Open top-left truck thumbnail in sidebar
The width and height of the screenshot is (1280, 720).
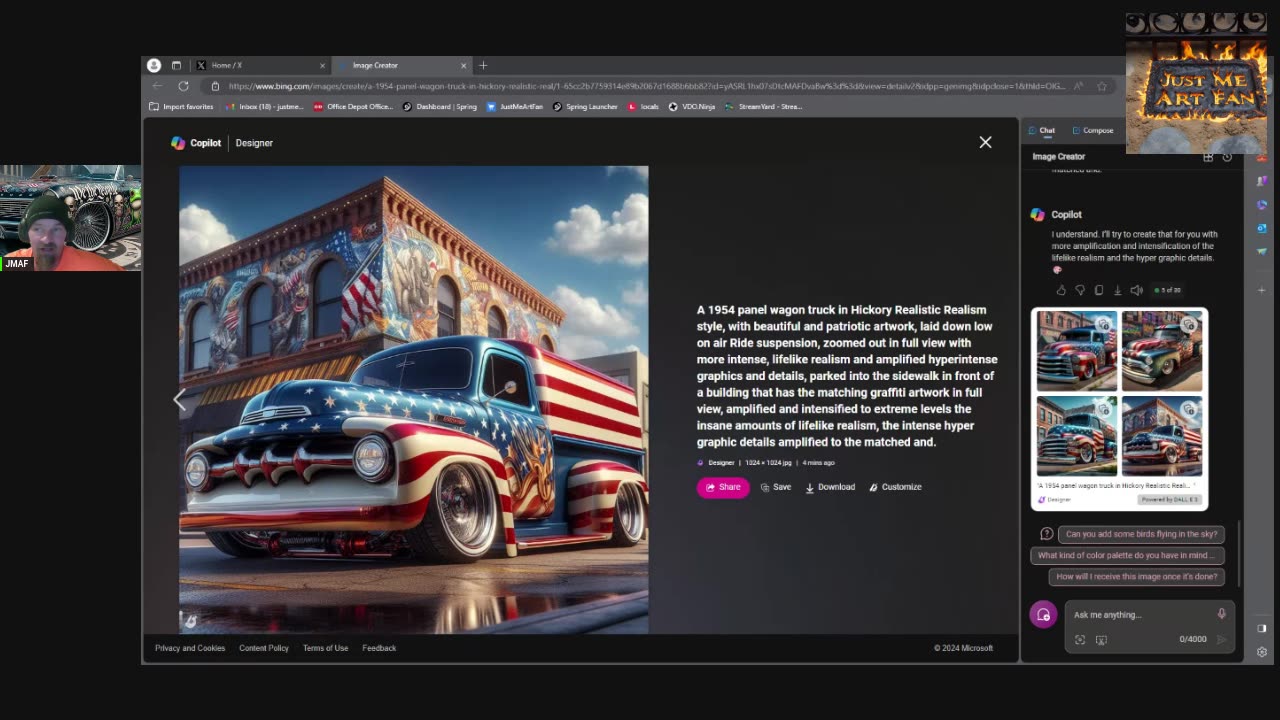pyautogui.click(x=1077, y=350)
